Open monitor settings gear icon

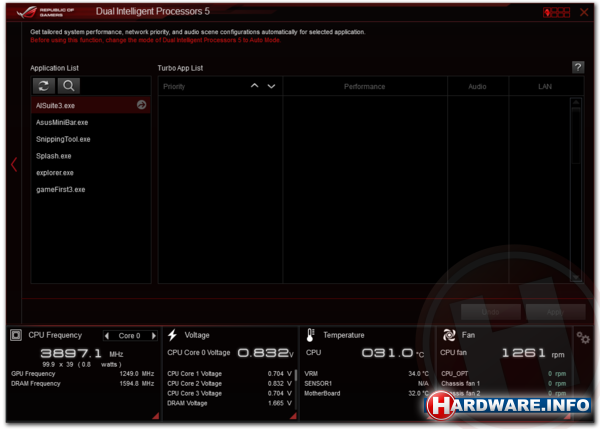[x=583, y=338]
